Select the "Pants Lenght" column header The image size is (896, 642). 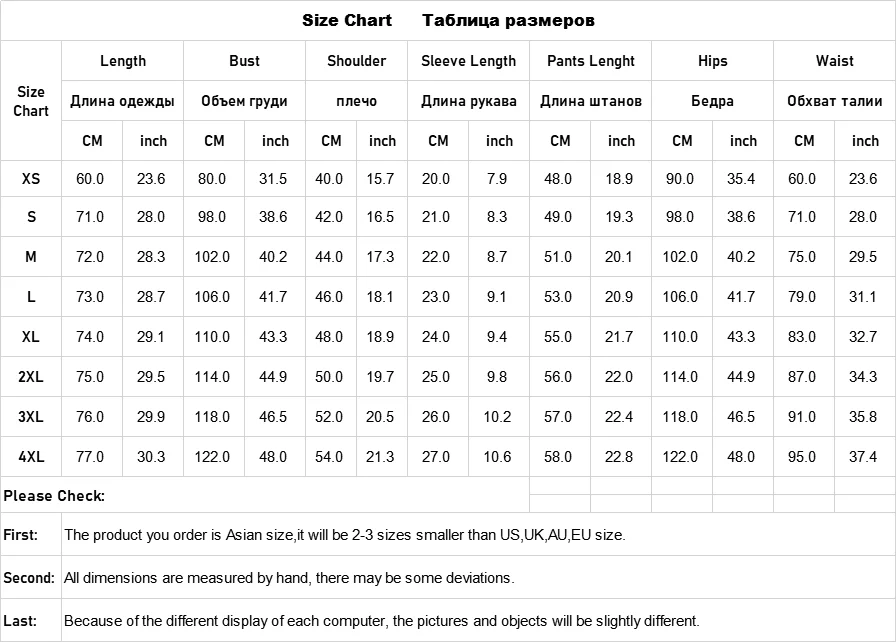590,61
